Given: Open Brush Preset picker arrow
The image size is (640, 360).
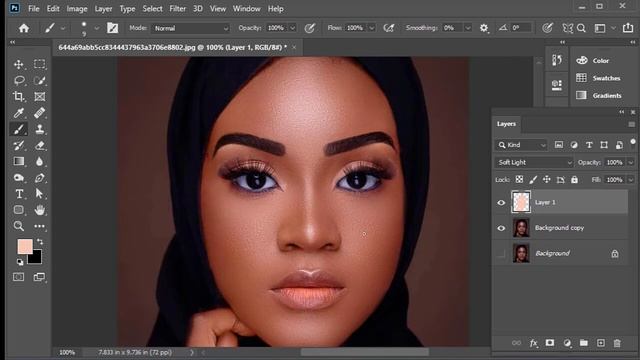Looking at the screenshot, I should pyautogui.click(x=97, y=28).
